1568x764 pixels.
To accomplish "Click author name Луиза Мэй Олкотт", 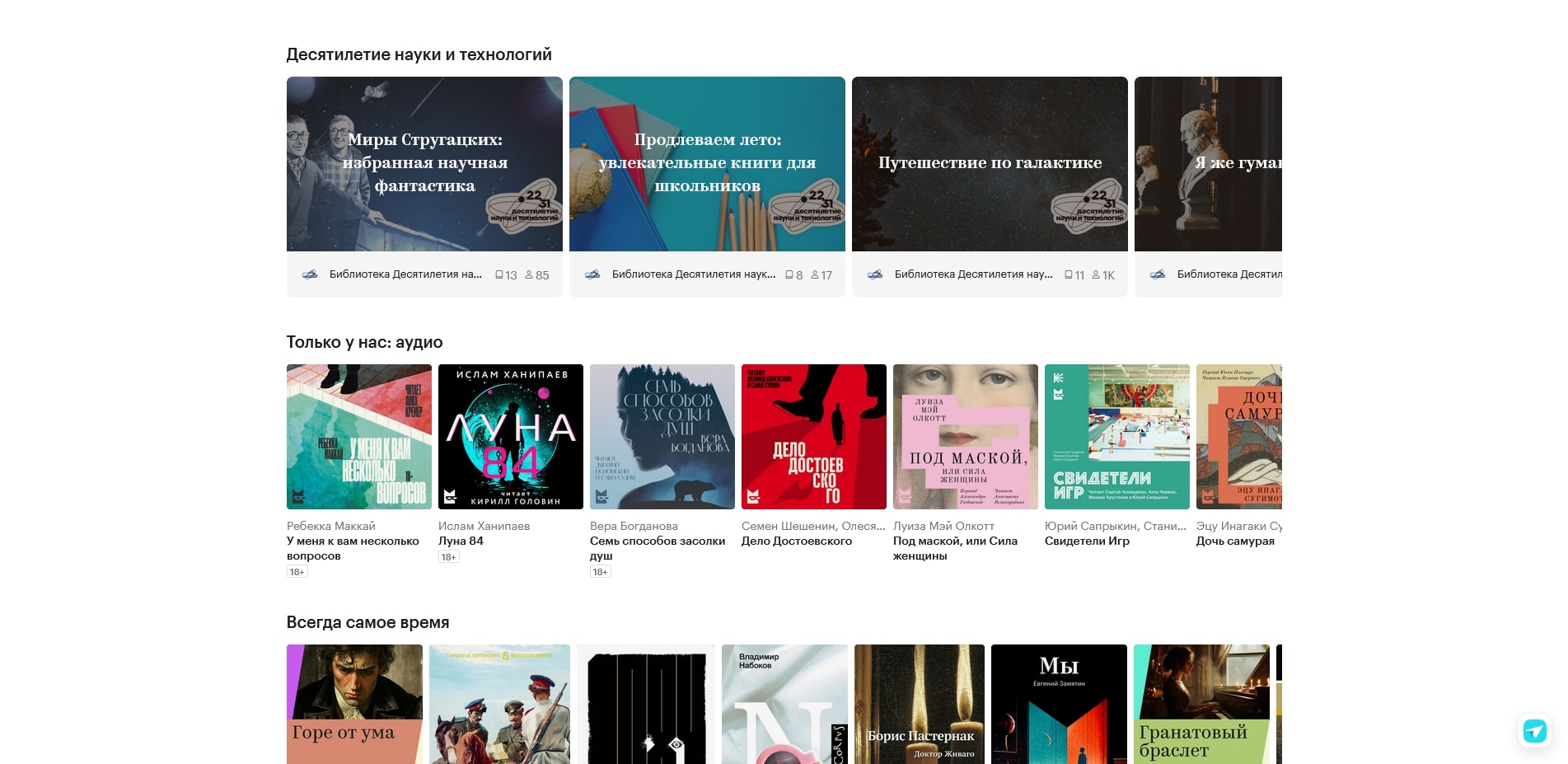I will [x=943, y=526].
